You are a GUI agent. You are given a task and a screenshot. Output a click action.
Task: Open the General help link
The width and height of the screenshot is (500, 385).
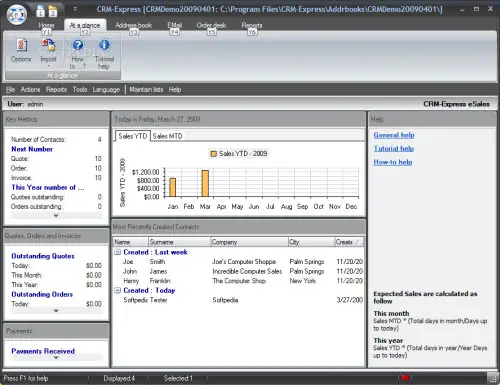[394, 135]
